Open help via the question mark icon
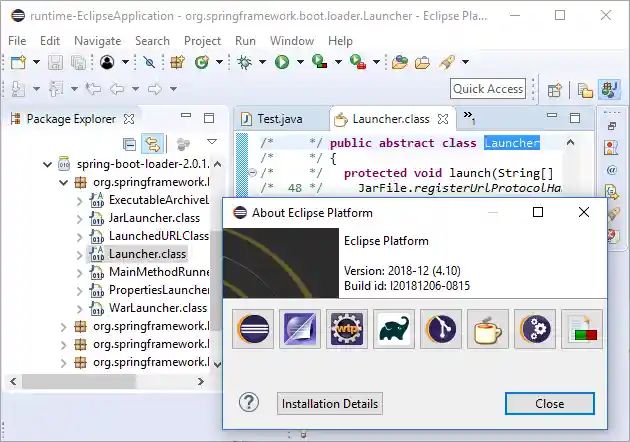This screenshot has width=630, height=442. tap(249, 403)
